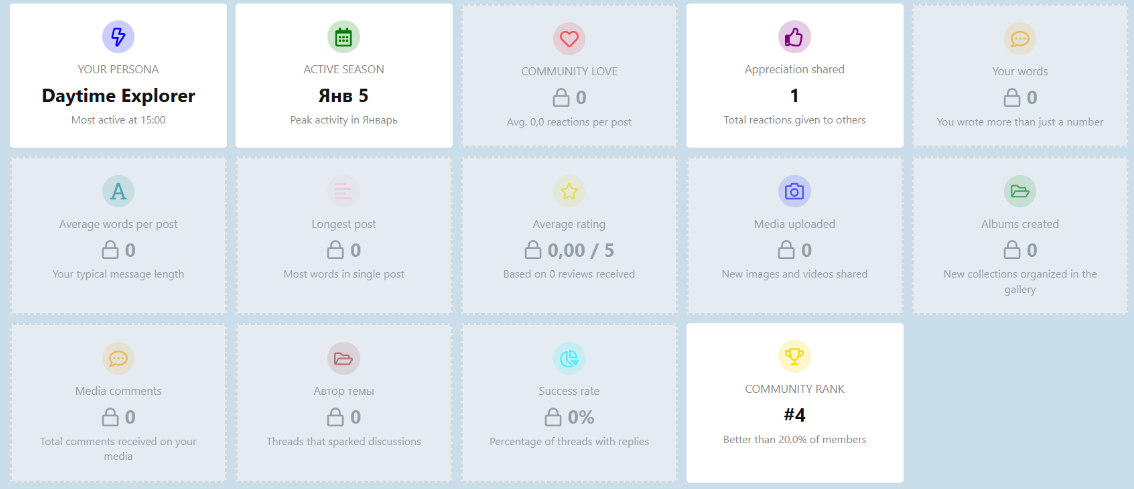Click the red folder Автор темы icon

[x=343, y=358]
